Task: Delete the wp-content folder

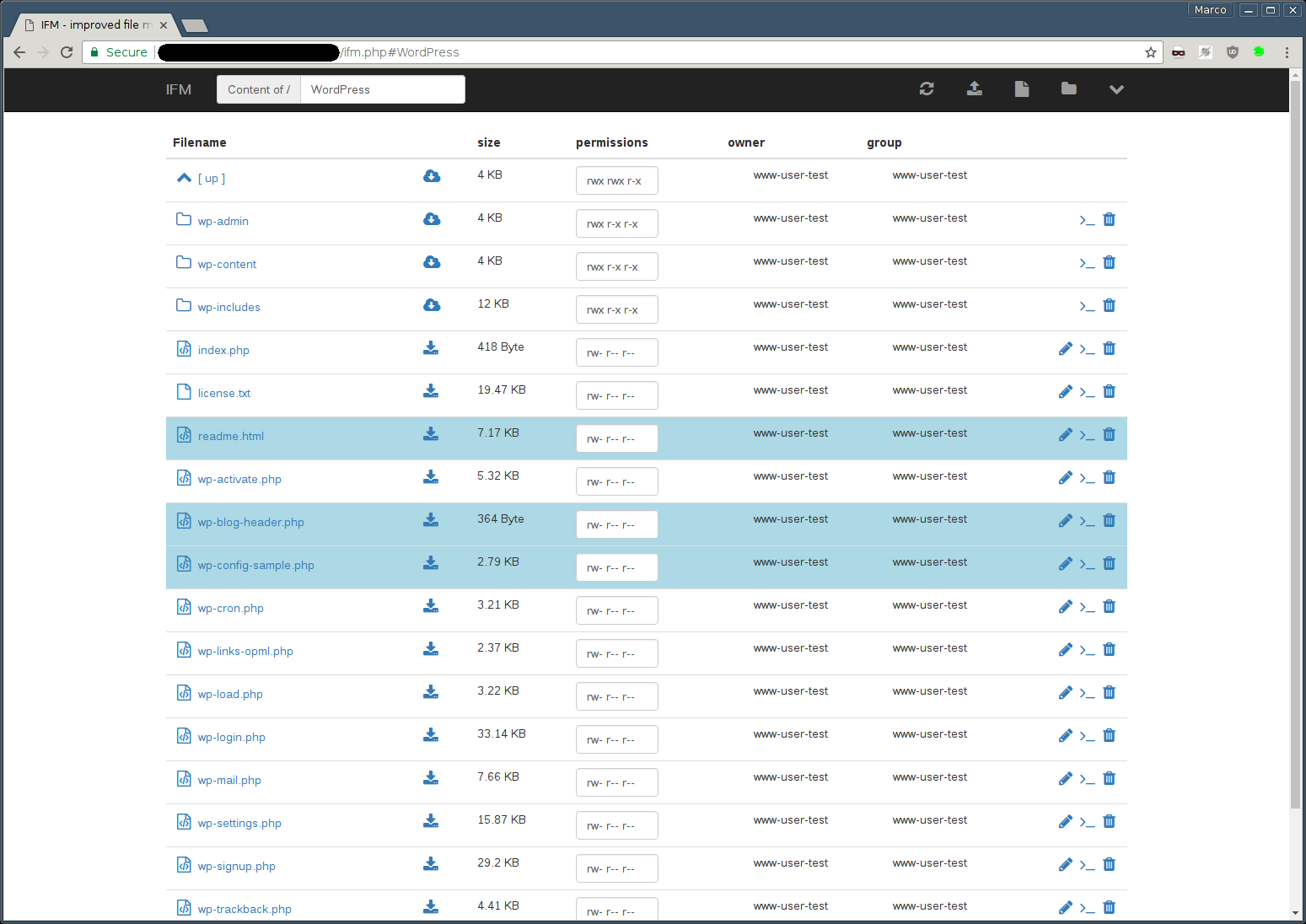Action: coord(1110,263)
